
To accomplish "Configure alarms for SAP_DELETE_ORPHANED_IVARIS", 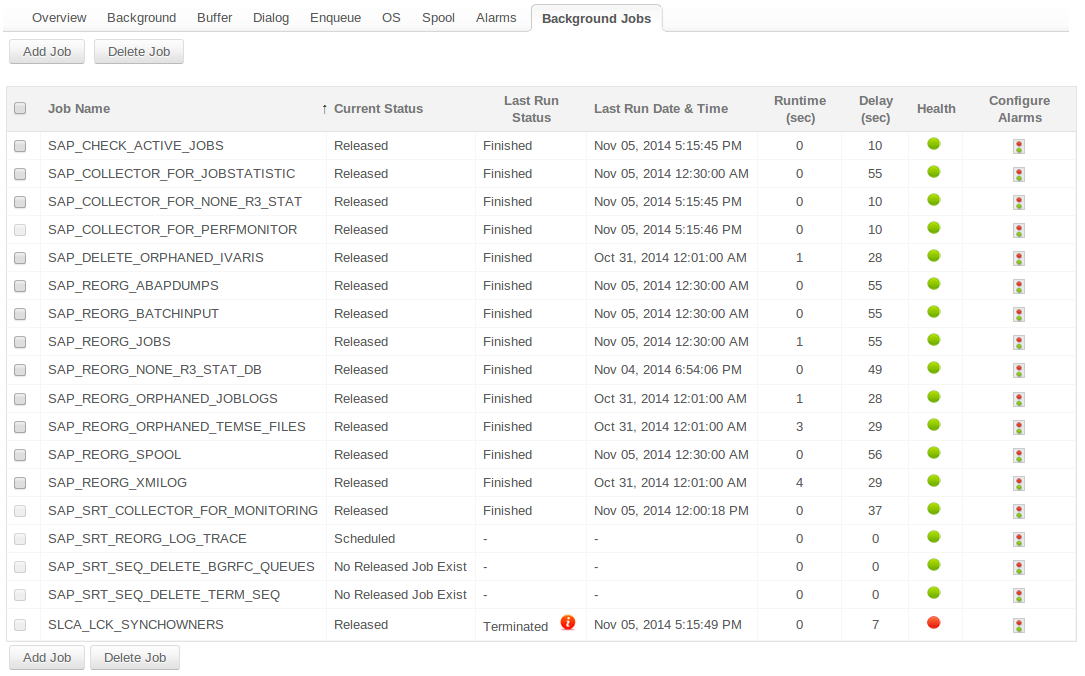I will [x=1019, y=258].
